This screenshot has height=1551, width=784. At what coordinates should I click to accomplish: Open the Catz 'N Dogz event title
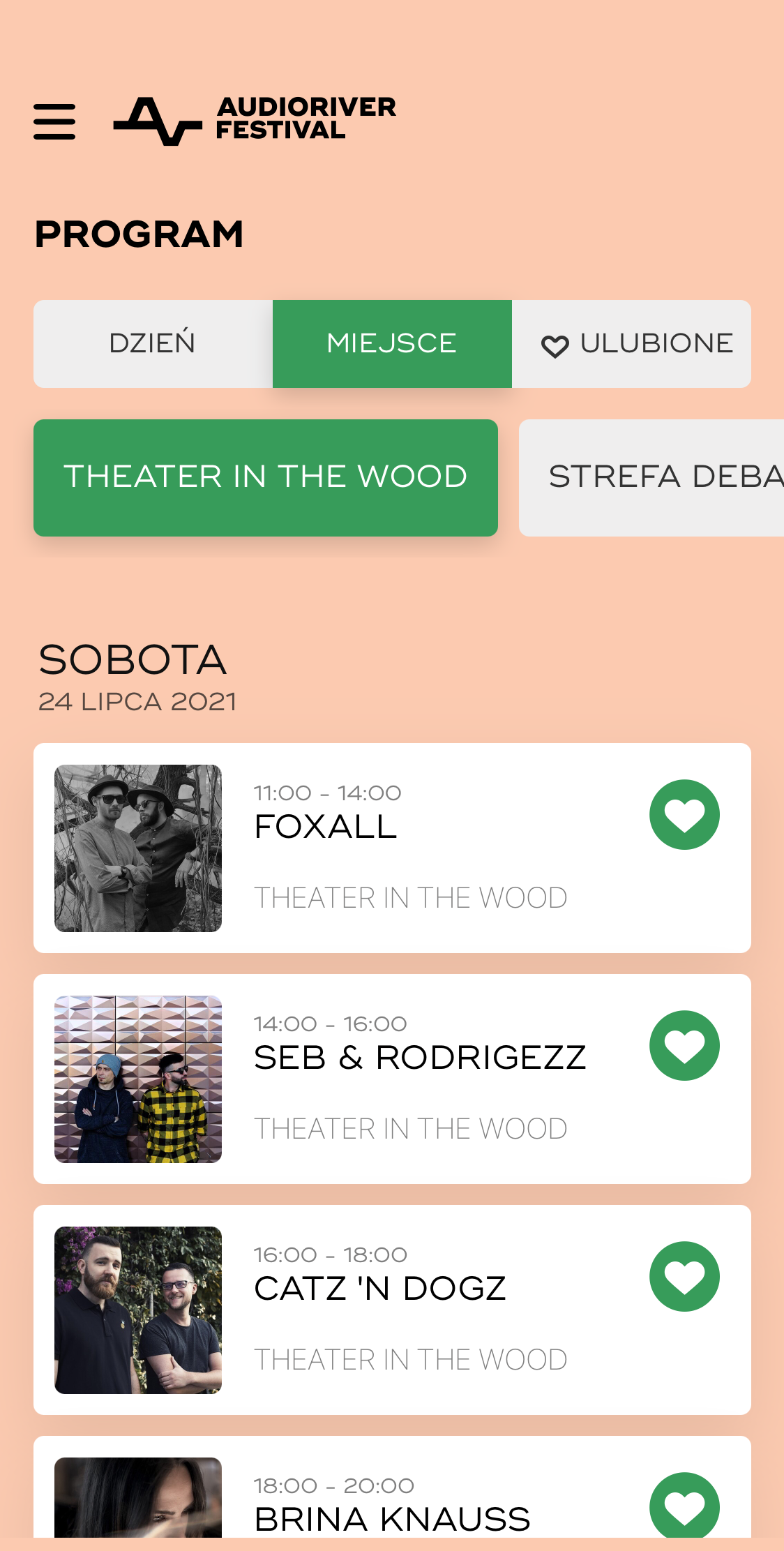pyautogui.click(x=380, y=1289)
